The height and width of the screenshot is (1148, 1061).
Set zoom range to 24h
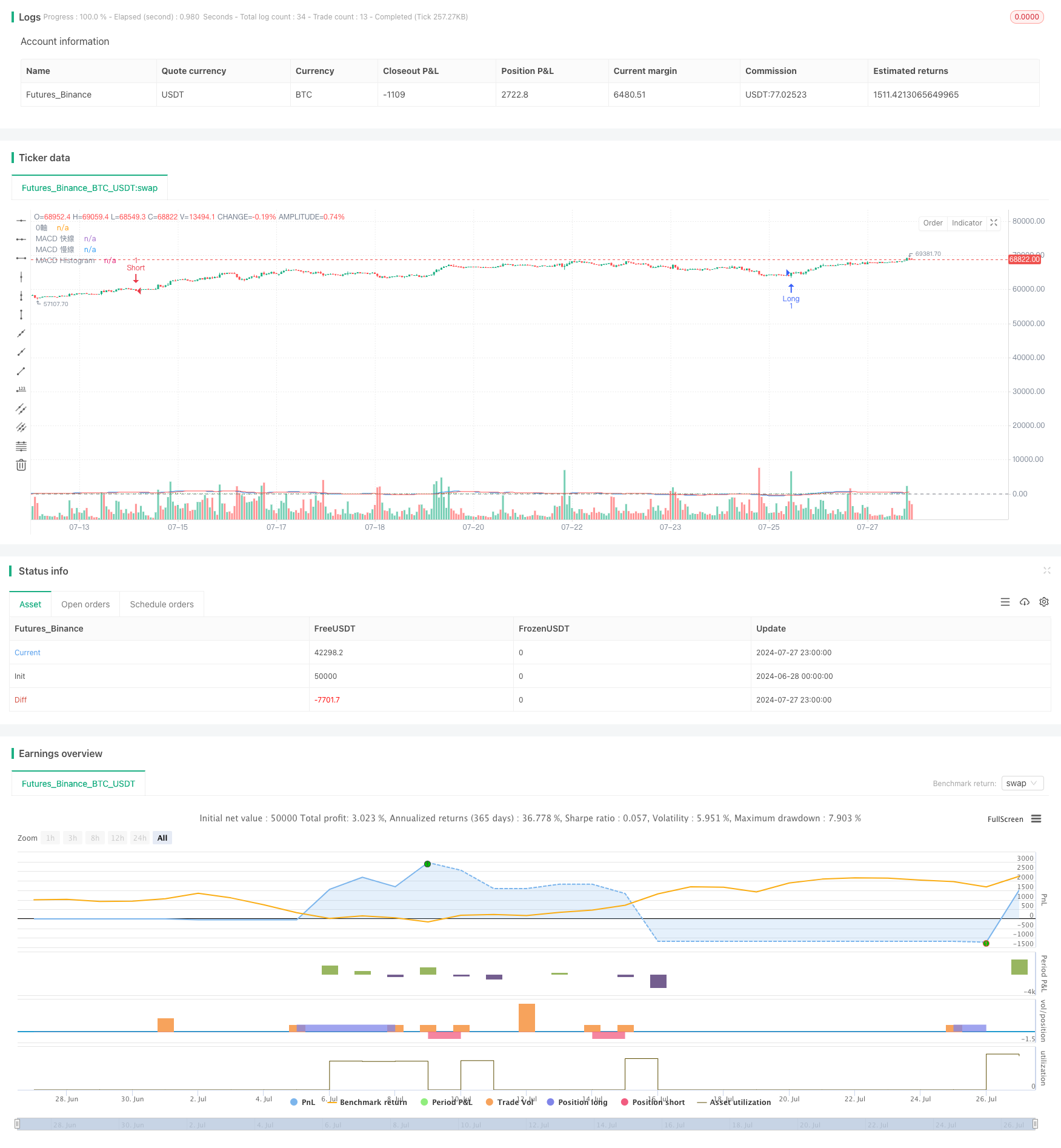(x=140, y=838)
